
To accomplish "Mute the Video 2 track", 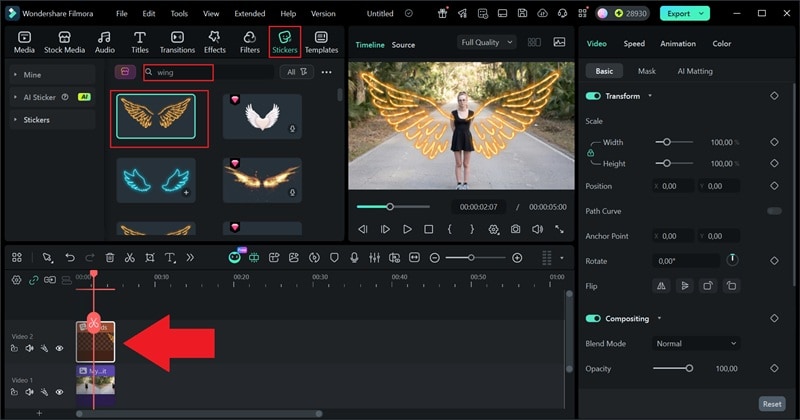I will coord(30,349).
